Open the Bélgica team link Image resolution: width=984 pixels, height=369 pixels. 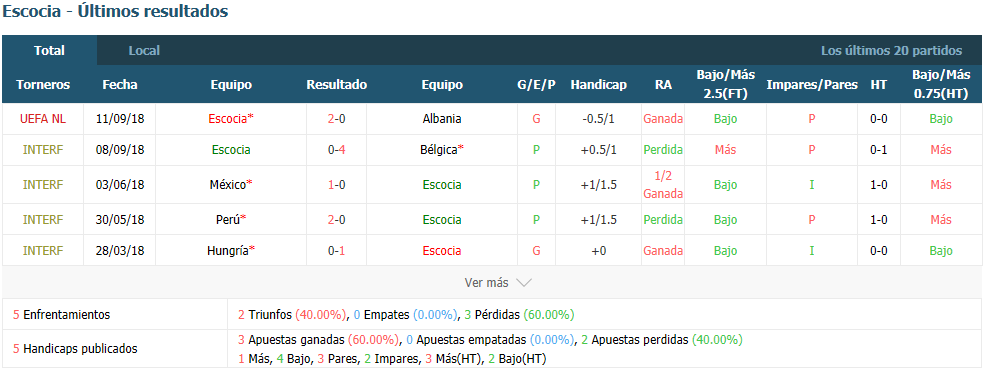[442, 150]
